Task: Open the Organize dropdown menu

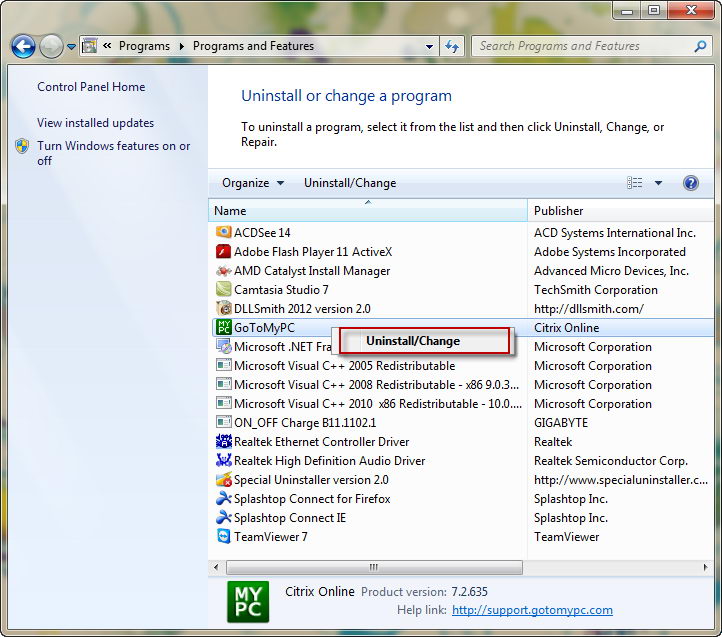Action: (253, 183)
